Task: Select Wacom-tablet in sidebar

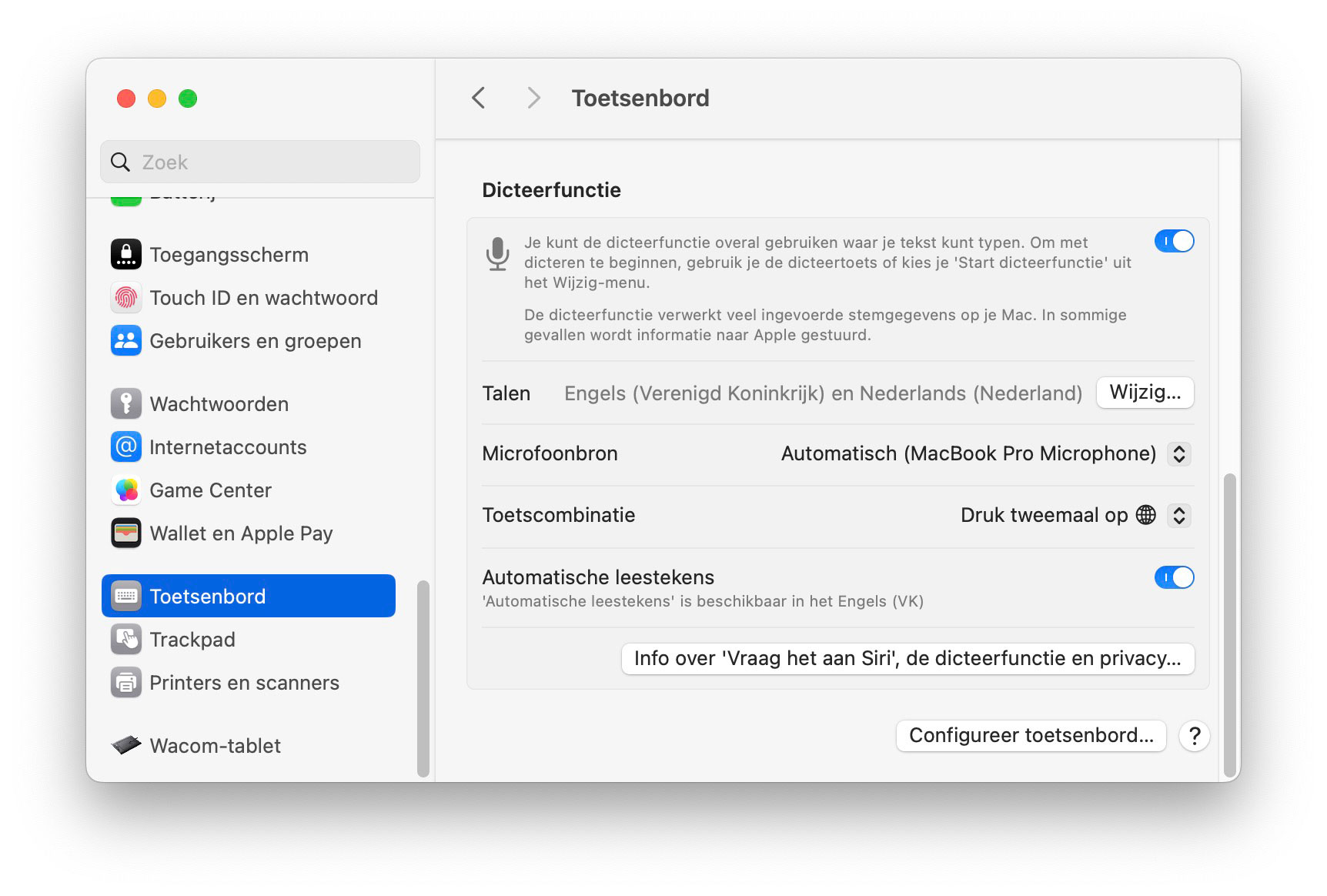Action: [248, 745]
